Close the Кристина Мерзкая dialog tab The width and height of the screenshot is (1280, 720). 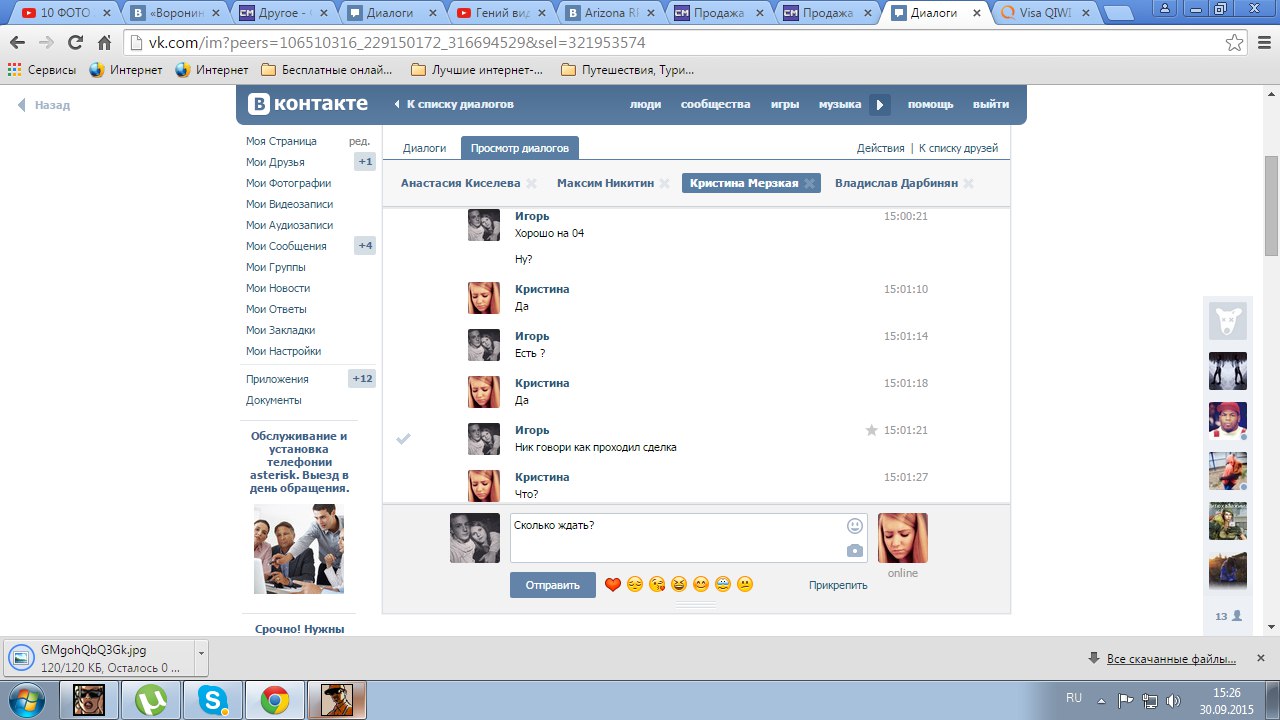809,183
